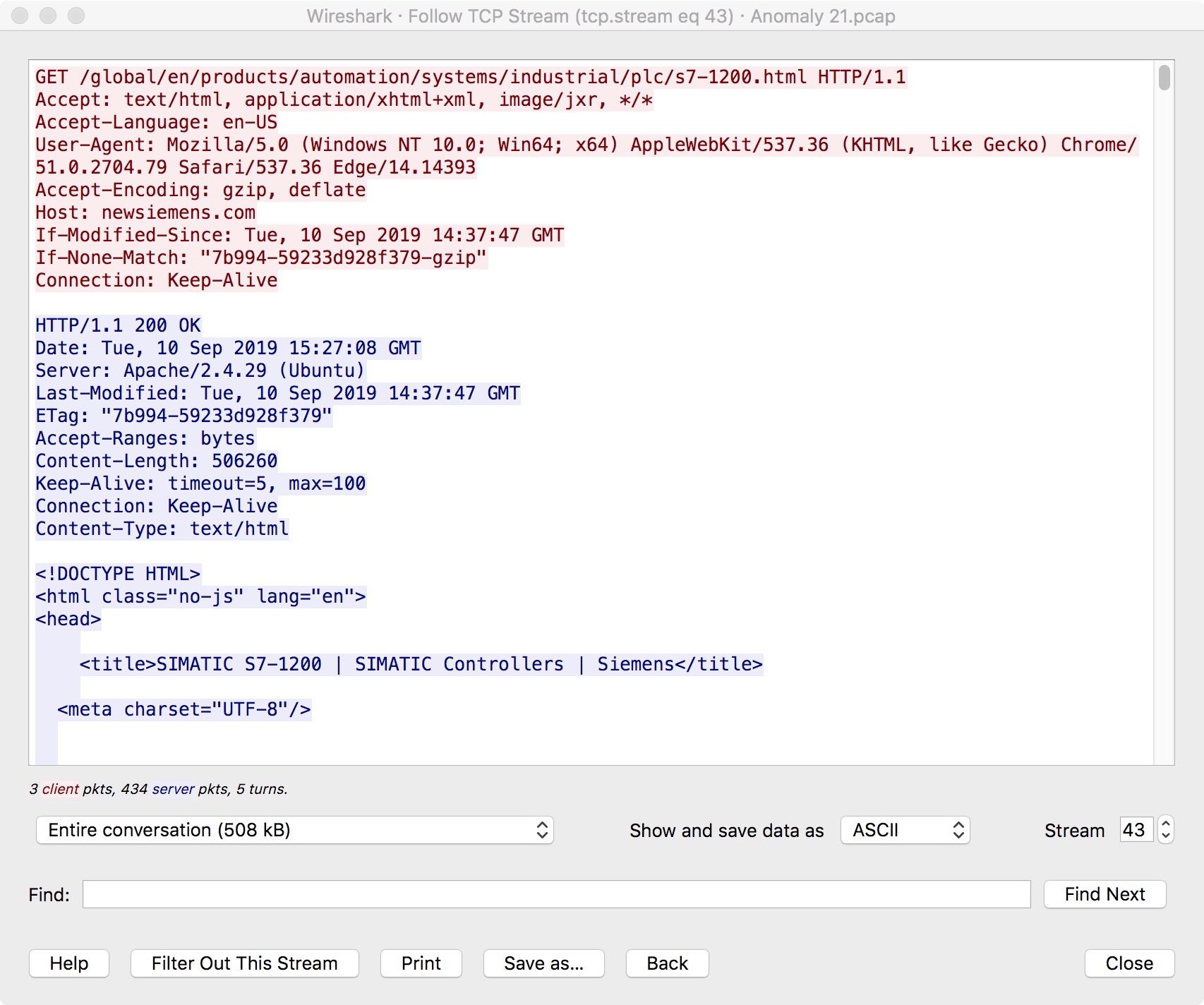Click the stream text vertical scrollbar thumb
This screenshot has width=1204, height=1005.
[1164, 78]
